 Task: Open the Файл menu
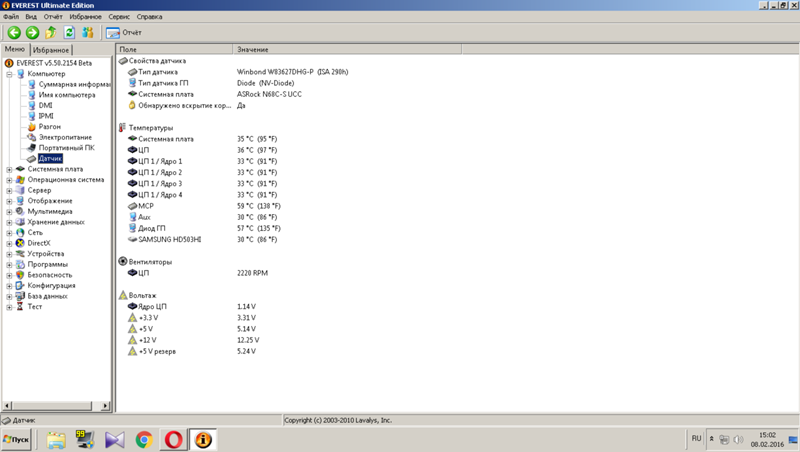[x=11, y=17]
